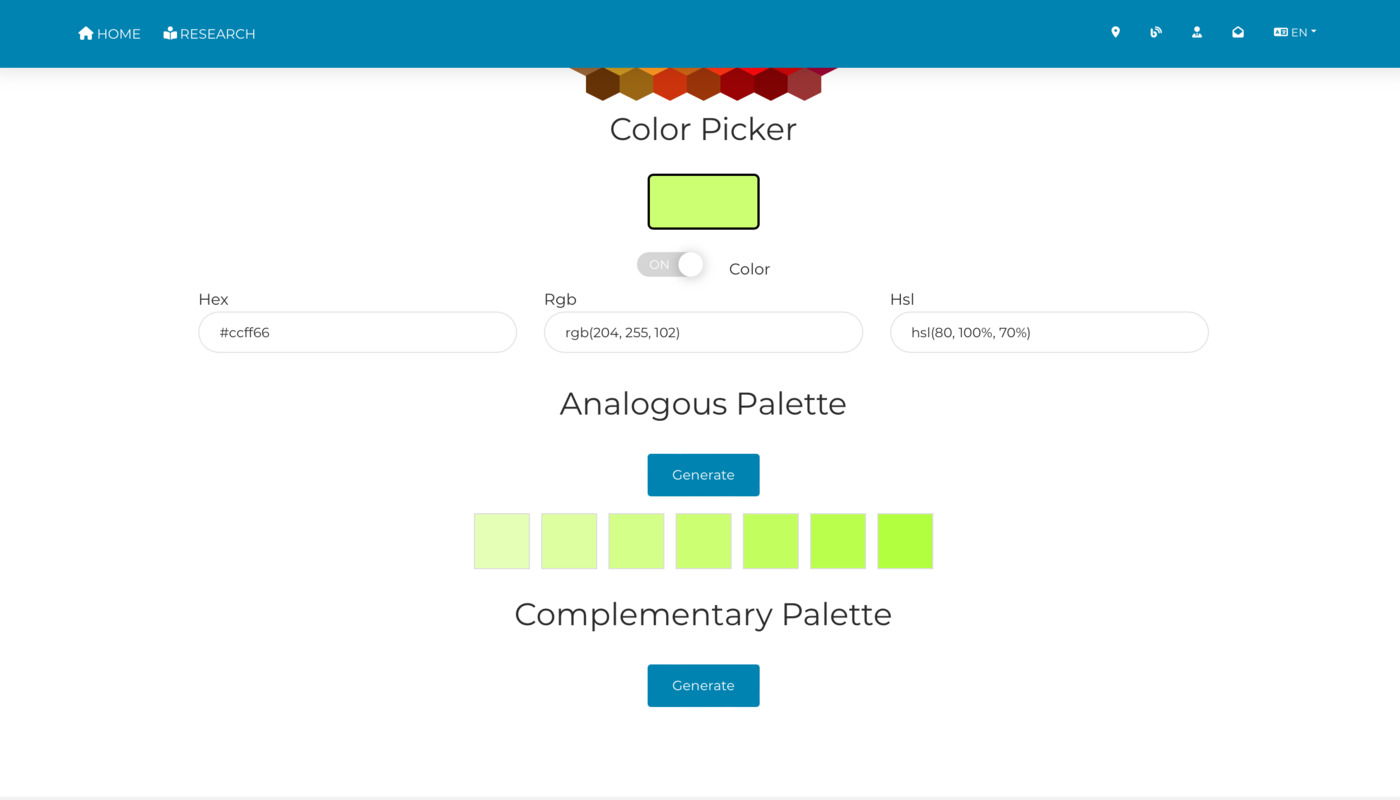The width and height of the screenshot is (1400, 800).
Task: Click the house icon beside HOME
Action: 86,33
